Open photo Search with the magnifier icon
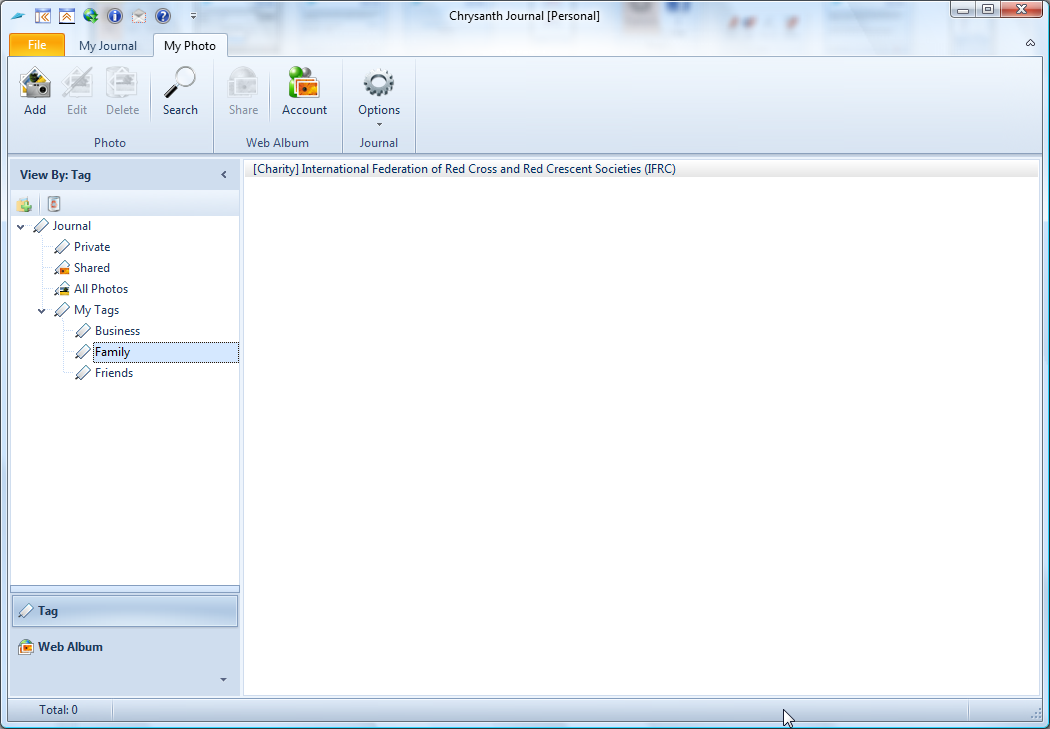This screenshot has width=1050, height=729. (180, 91)
